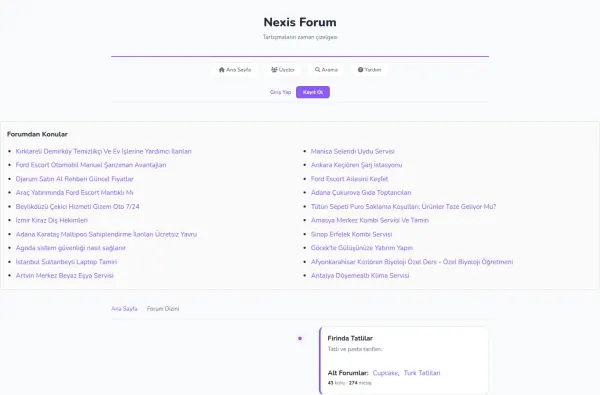Open Ojerum Satın Al Rehberi topic
The height and width of the screenshot is (395, 600).
pyautogui.click(x=74, y=179)
